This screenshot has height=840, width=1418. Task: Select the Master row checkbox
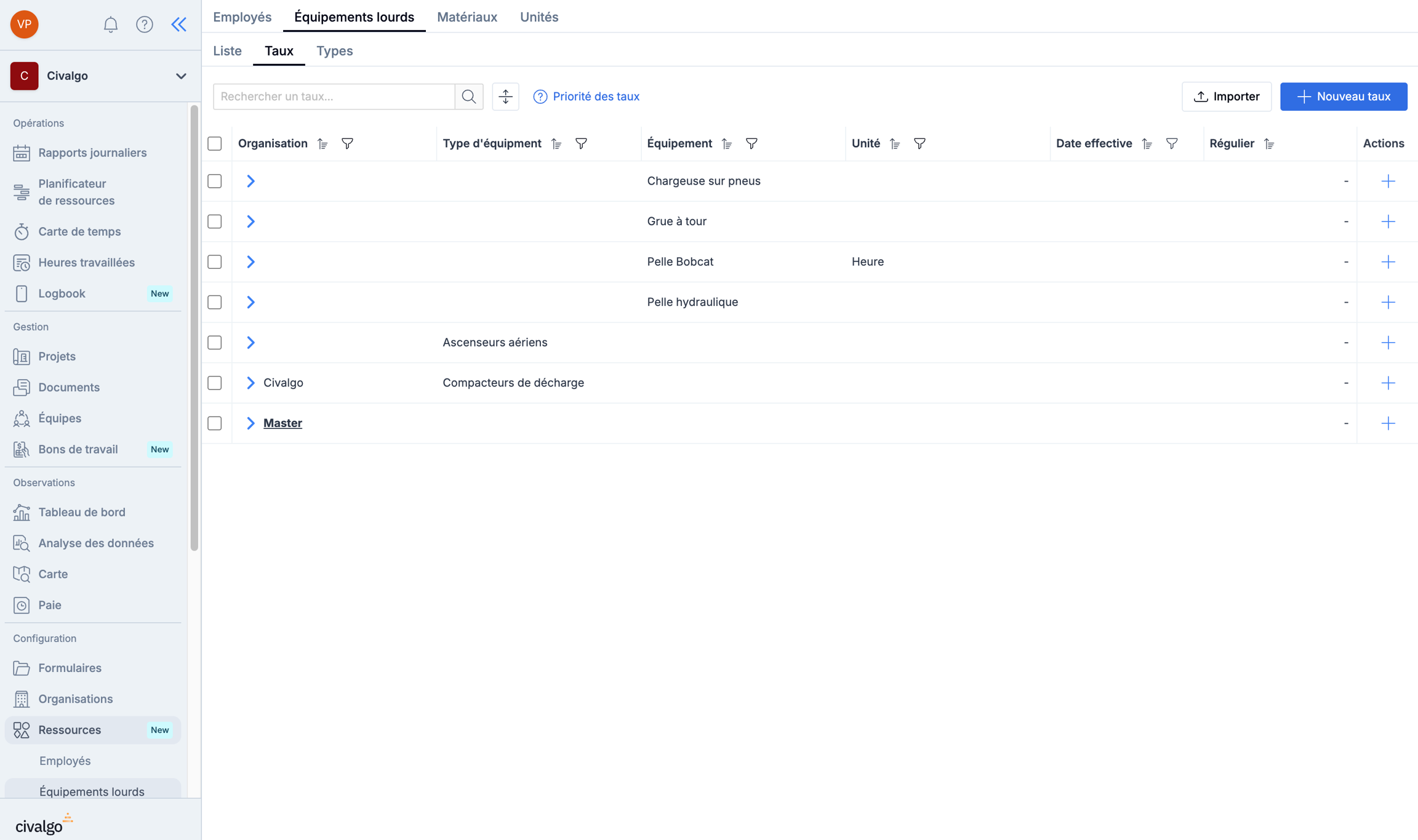tap(215, 423)
